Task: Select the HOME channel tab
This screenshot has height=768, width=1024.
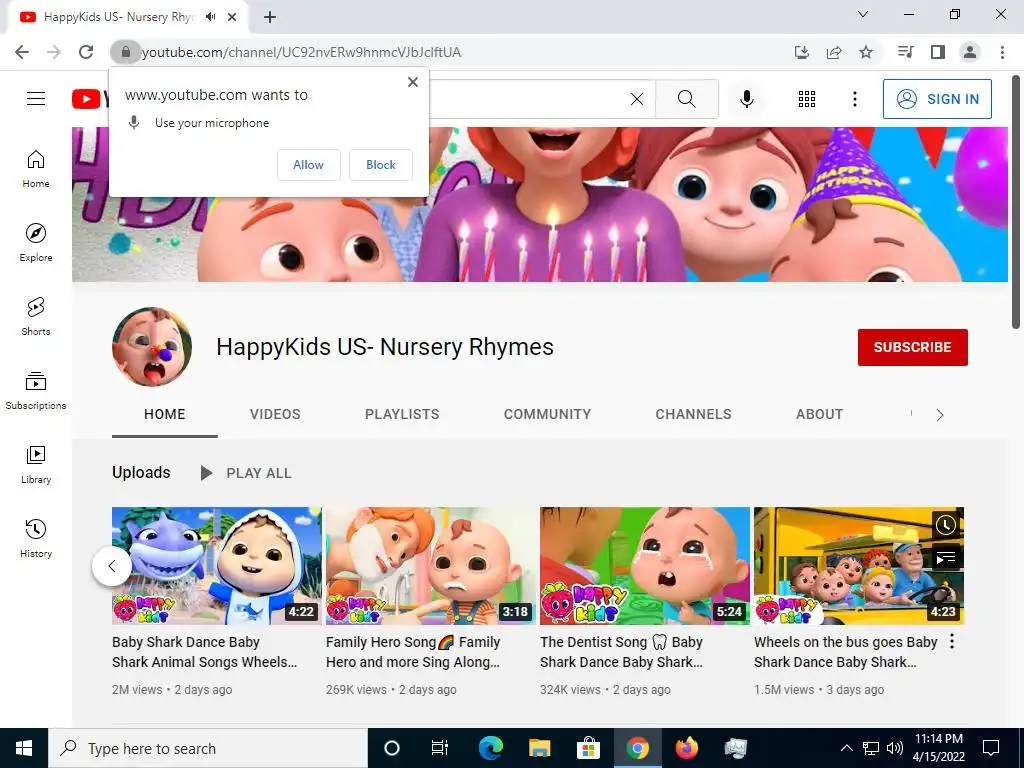Action: click(165, 414)
